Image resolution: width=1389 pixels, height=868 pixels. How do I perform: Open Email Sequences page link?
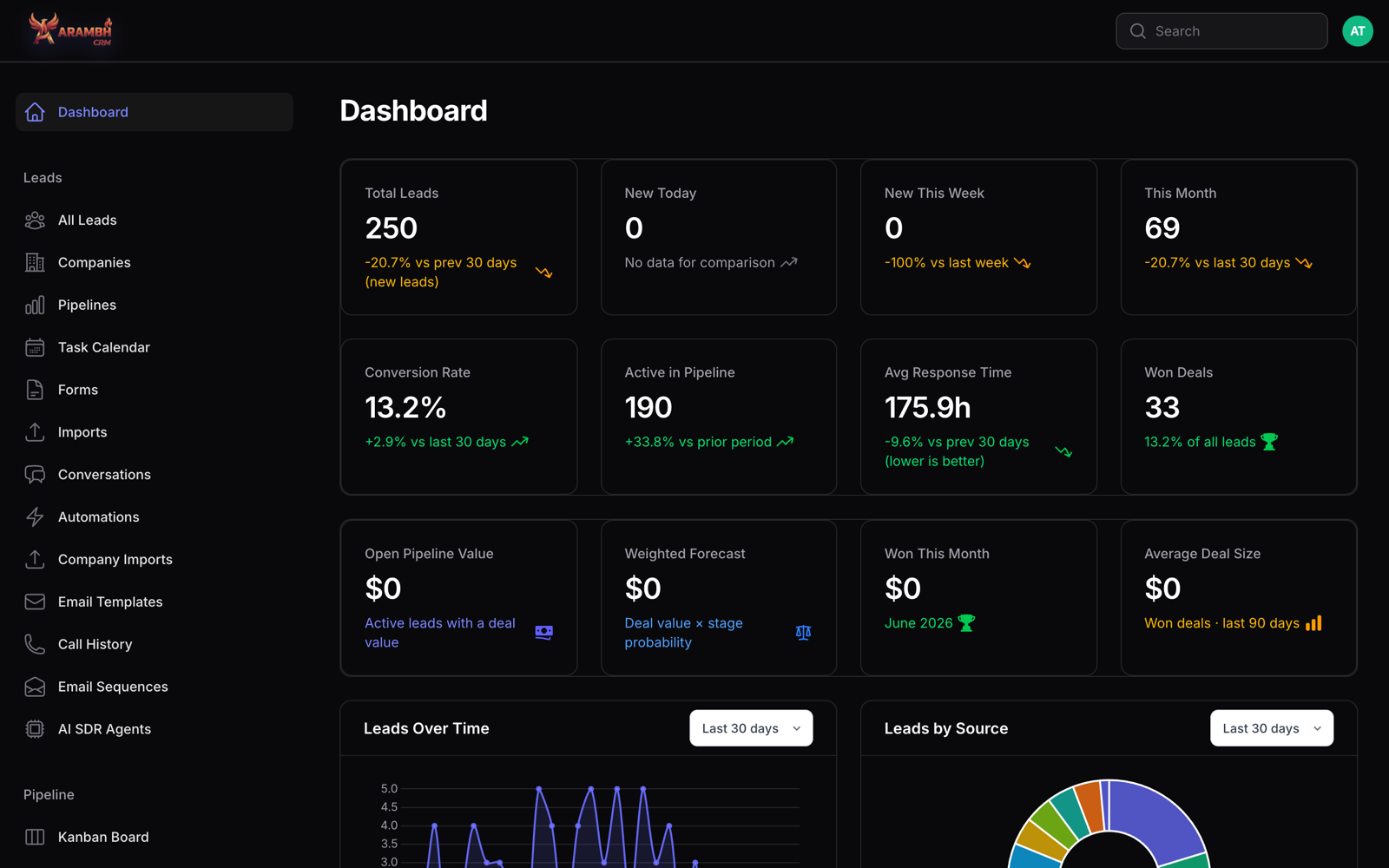(155, 687)
